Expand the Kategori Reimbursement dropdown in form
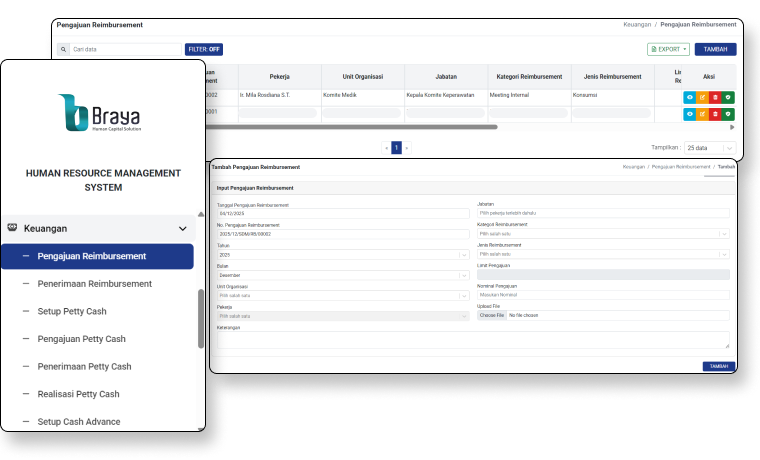This screenshot has height=460, width=760. pyautogui.click(x=602, y=234)
